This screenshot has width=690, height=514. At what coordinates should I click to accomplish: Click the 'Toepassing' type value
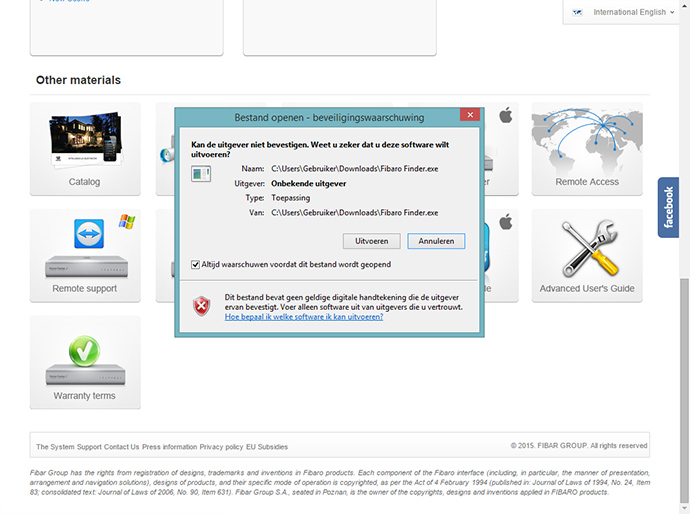pos(290,198)
